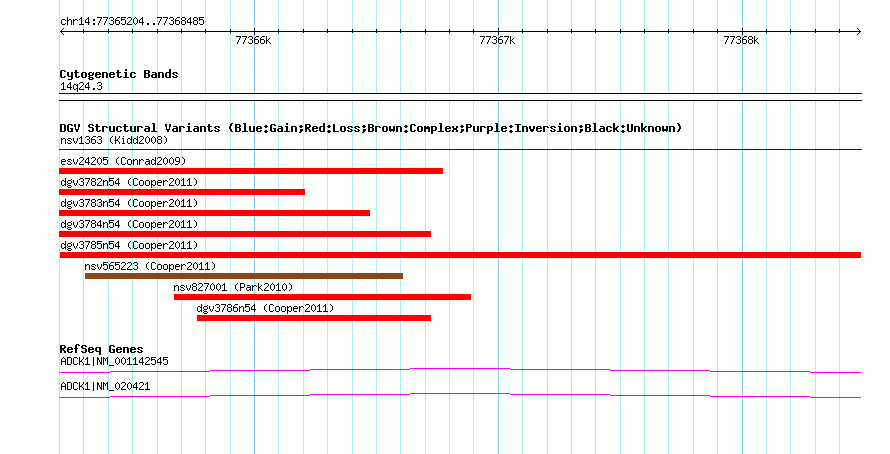
Task: Open the nsv827001 (Park2010) red bar
Action: pyautogui.click(x=322, y=297)
